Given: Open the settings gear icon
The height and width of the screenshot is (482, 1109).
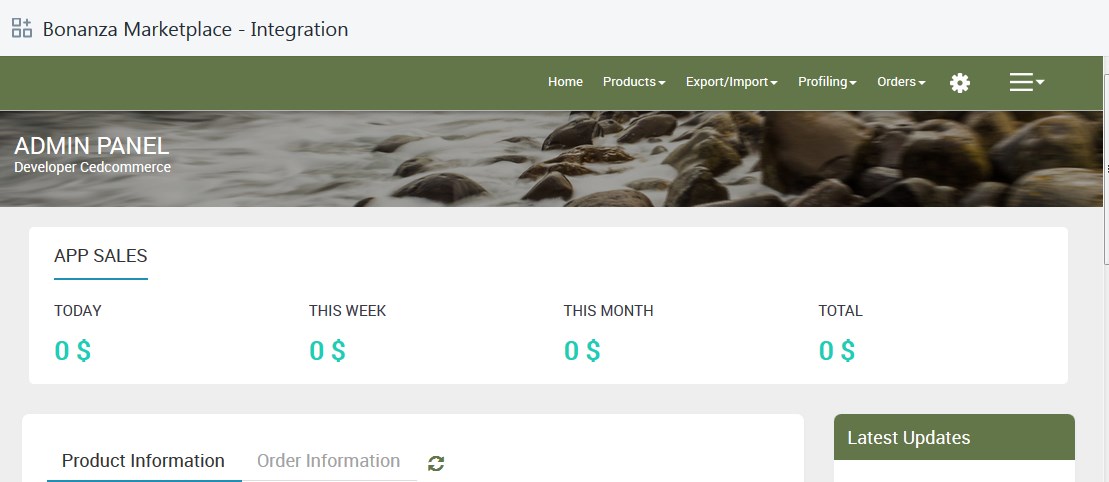Looking at the screenshot, I should point(960,83).
